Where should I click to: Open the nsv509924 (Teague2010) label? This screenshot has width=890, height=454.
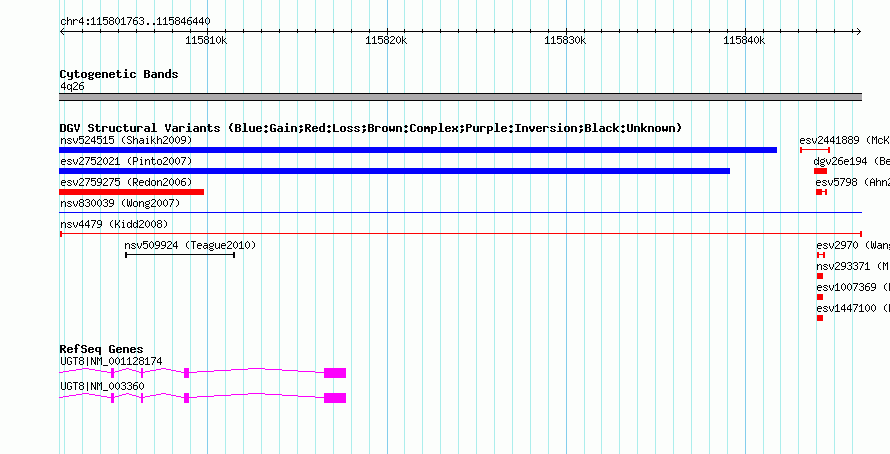(x=190, y=245)
